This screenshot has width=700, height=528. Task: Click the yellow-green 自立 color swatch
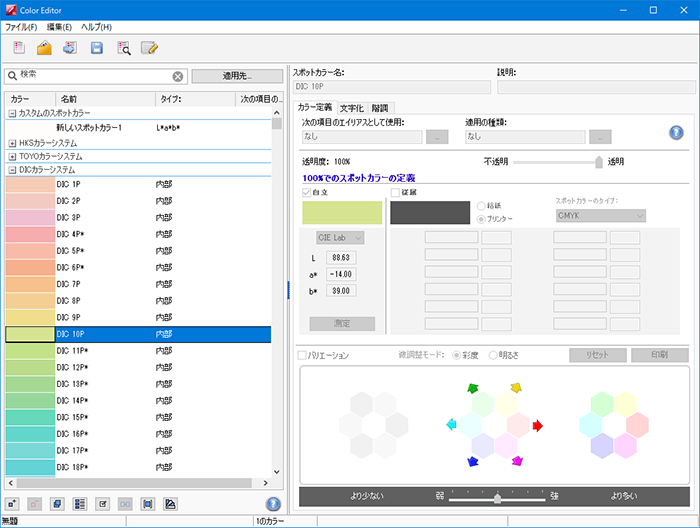pyautogui.click(x=342, y=212)
